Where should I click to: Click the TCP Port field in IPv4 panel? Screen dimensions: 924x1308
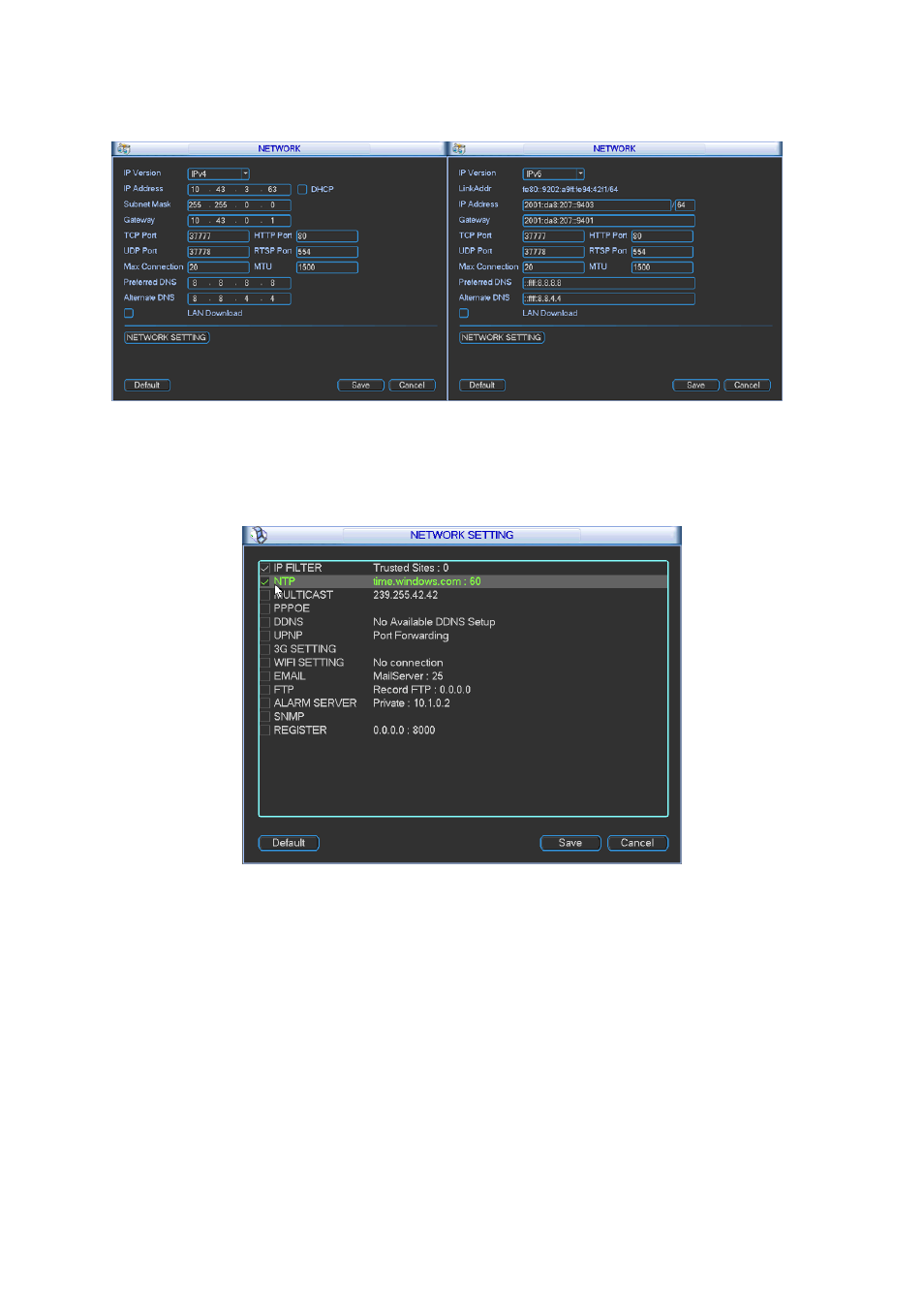[218, 235]
